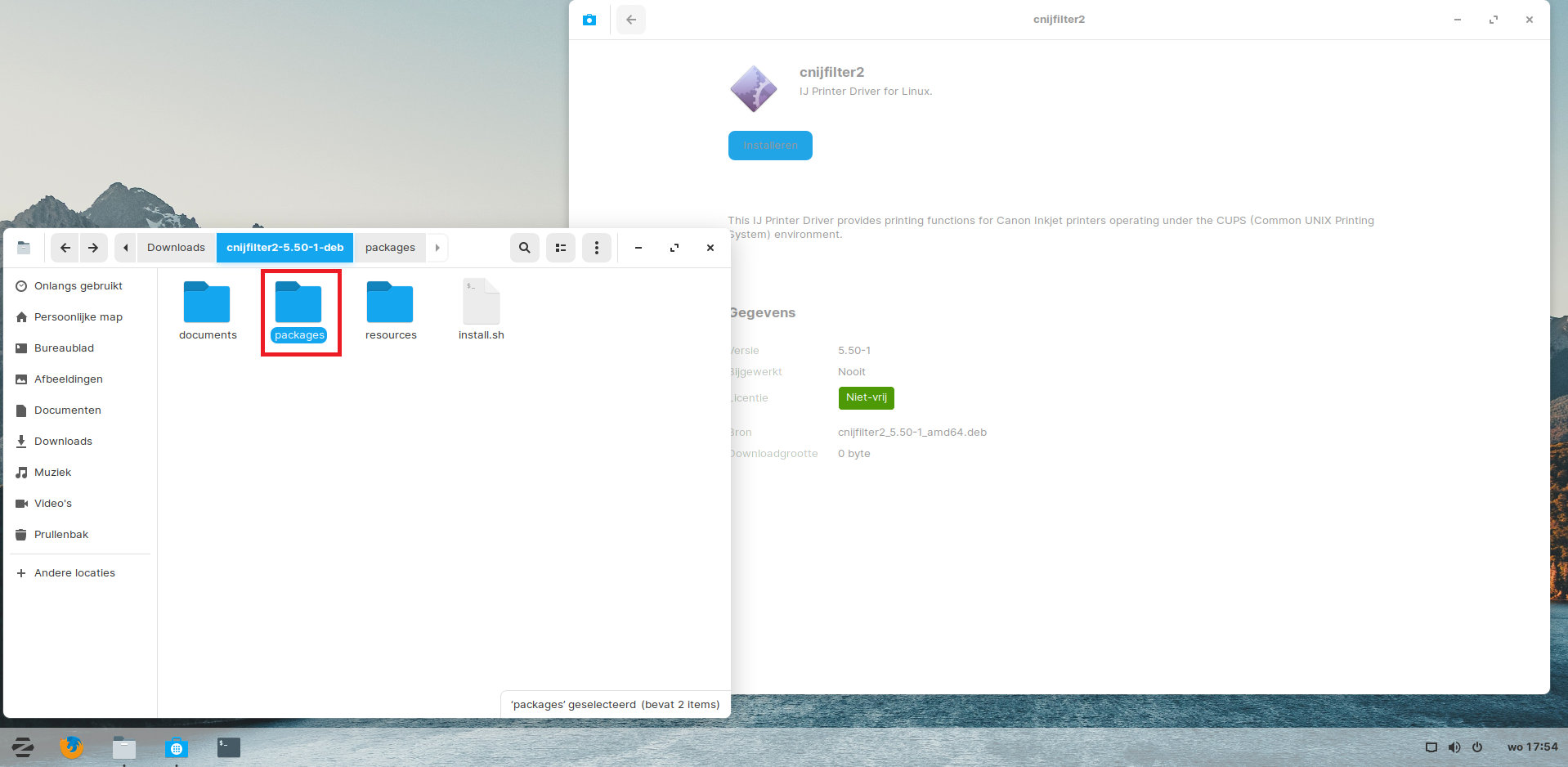Click the file manager icon at toolbar left
Screen dimensions: 1568x767
pyautogui.click(x=24, y=248)
